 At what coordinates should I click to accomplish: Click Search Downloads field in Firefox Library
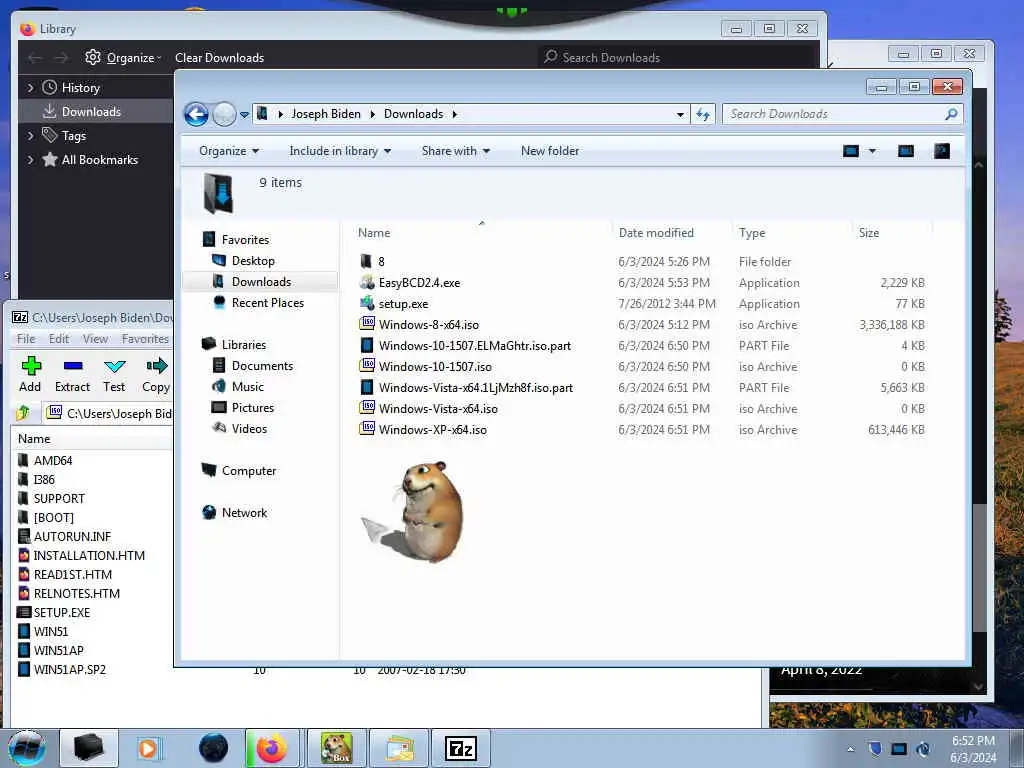pyautogui.click(x=678, y=57)
